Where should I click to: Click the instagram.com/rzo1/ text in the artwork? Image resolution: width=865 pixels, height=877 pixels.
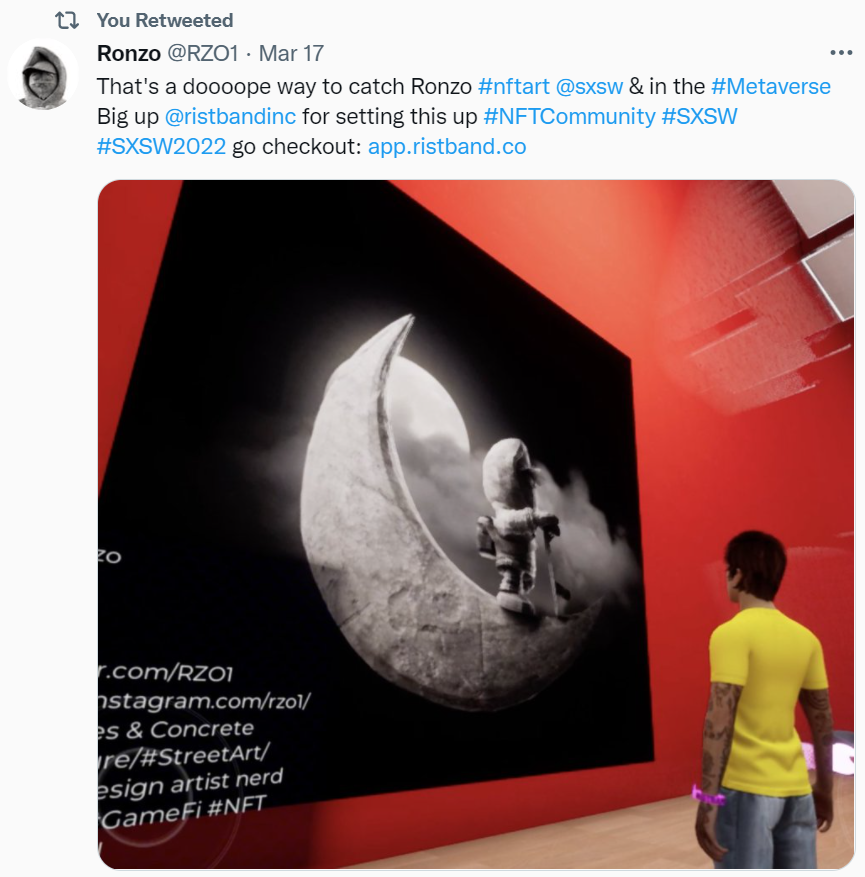(204, 701)
